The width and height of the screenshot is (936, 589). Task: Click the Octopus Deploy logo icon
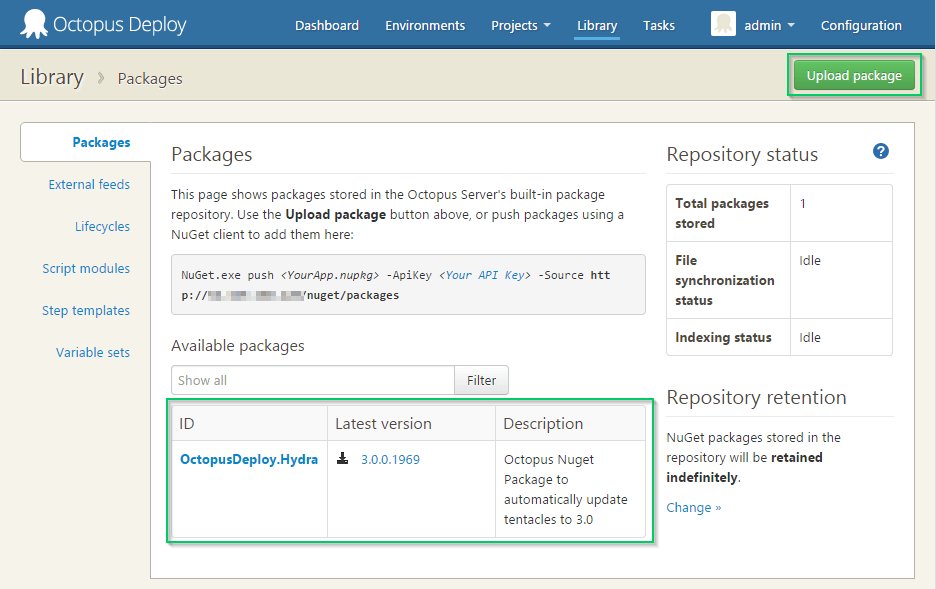point(33,24)
